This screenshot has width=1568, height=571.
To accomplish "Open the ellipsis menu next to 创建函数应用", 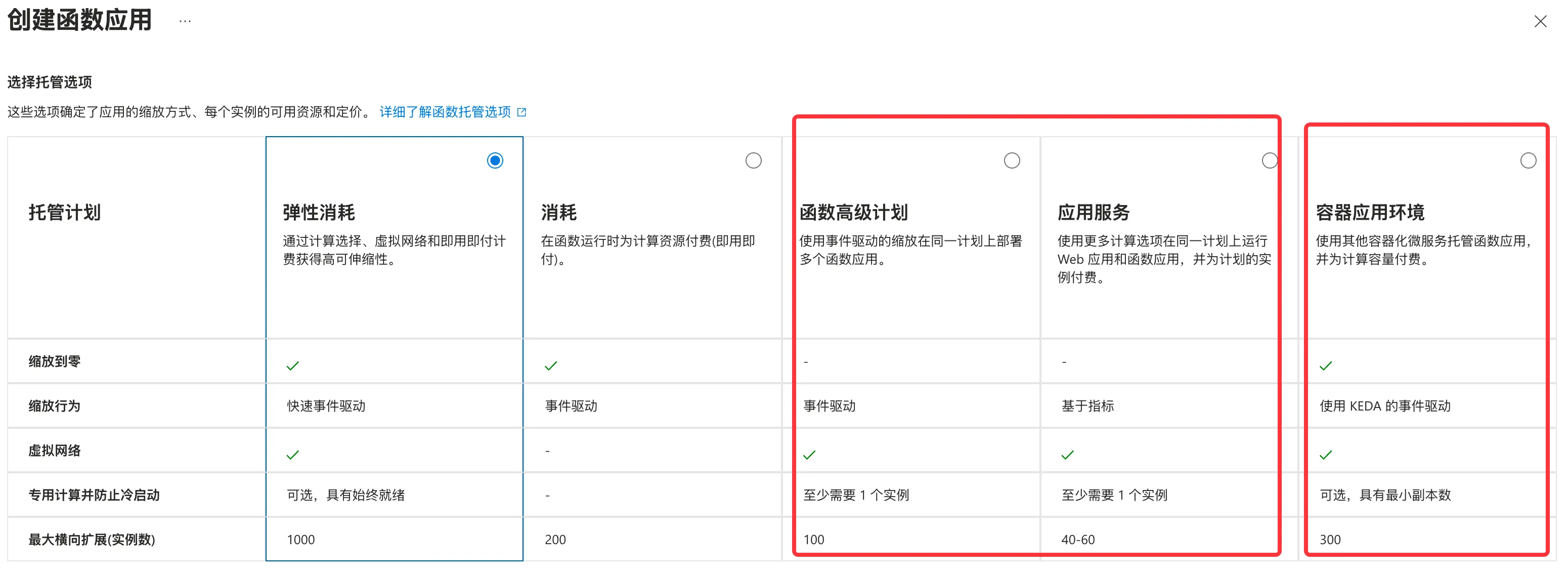I will [x=185, y=21].
